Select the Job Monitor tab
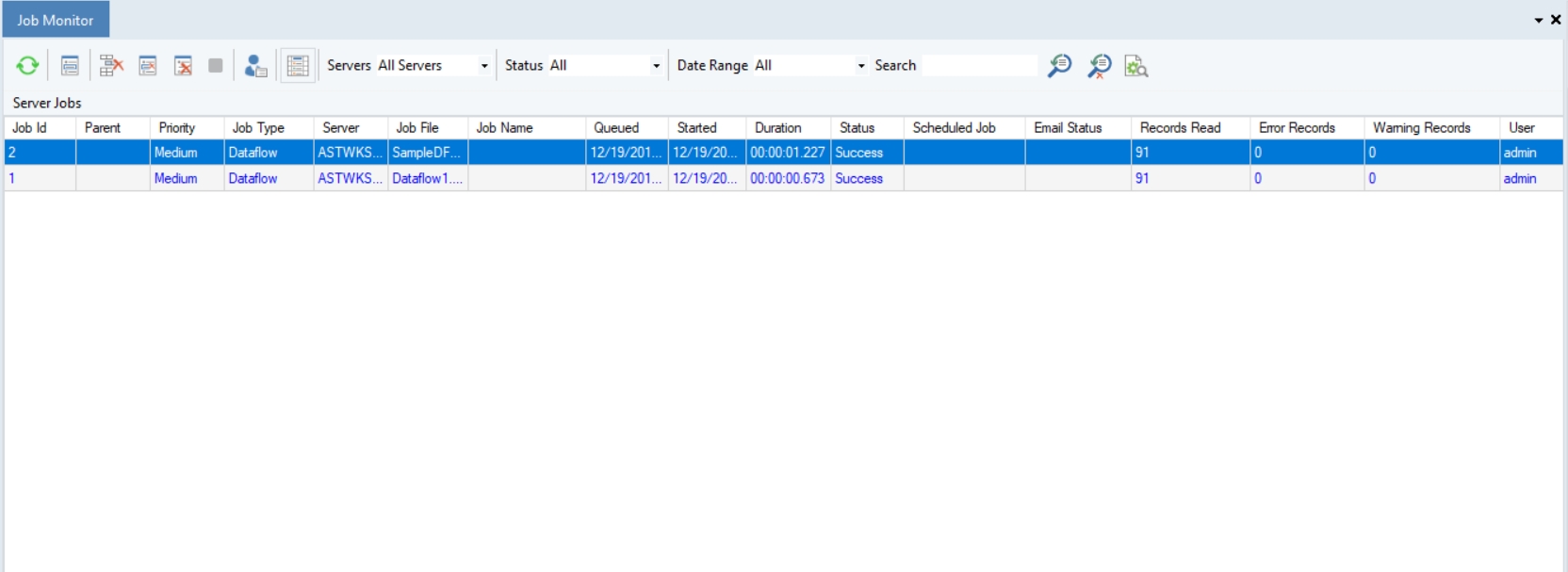Viewport: 1568px width, 572px height. coord(56,20)
